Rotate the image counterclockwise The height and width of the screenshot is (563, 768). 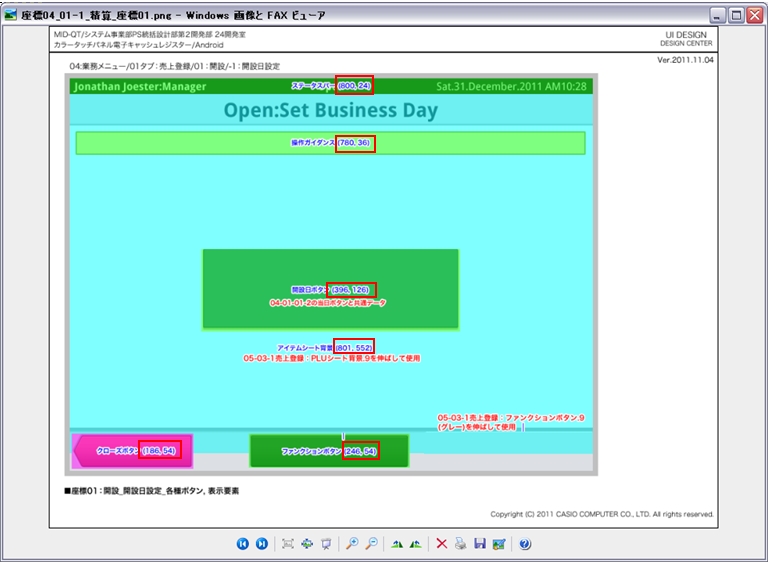tap(415, 543)
